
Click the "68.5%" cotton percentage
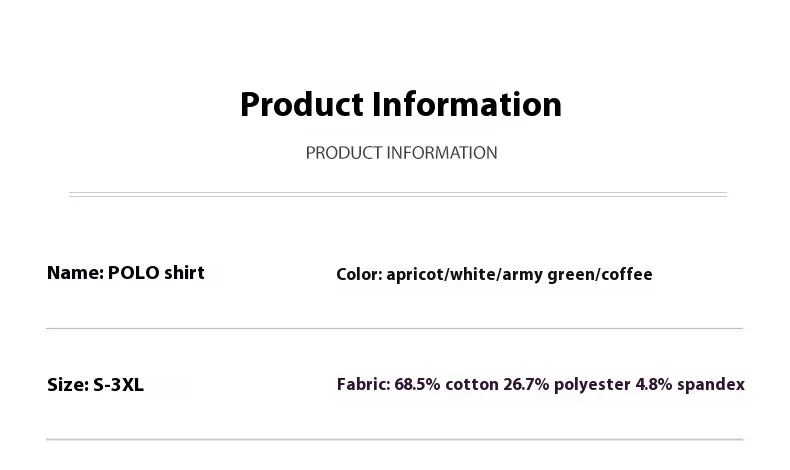(418, 384)
